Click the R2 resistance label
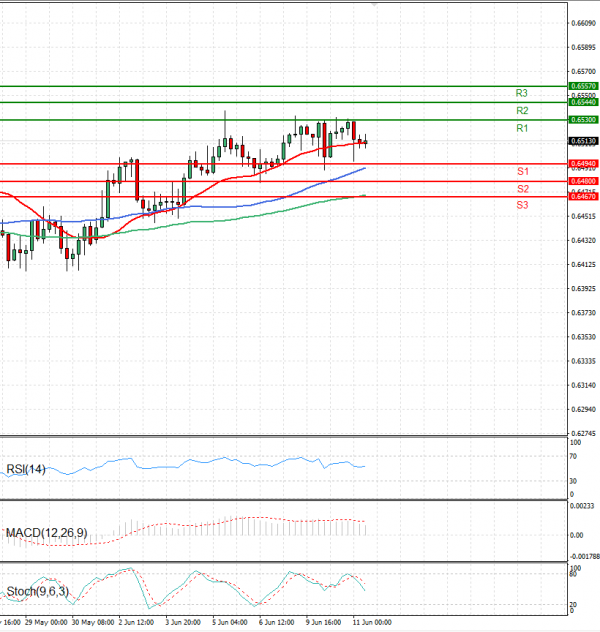 (x=522, y=110)
